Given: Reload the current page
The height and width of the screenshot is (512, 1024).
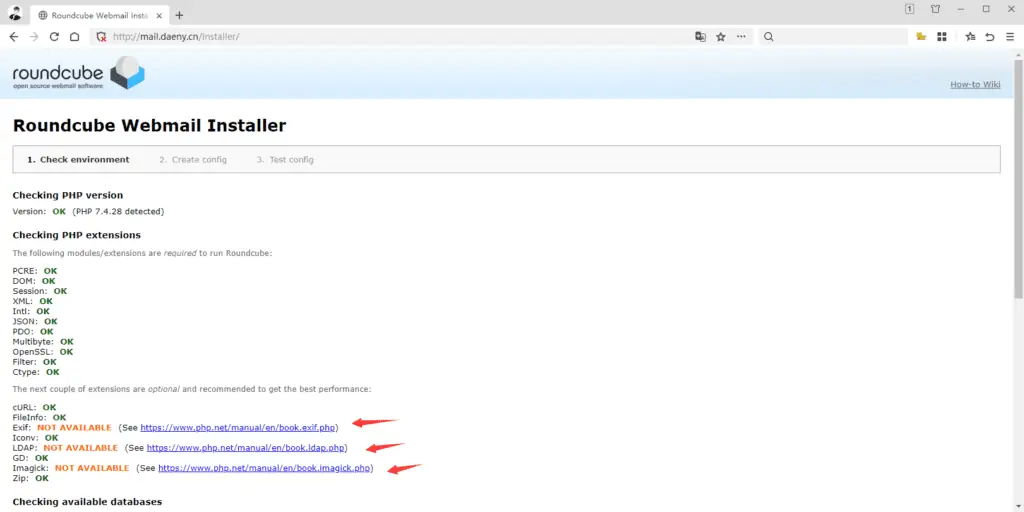Looking at the screenshot, I should (54, 37).
